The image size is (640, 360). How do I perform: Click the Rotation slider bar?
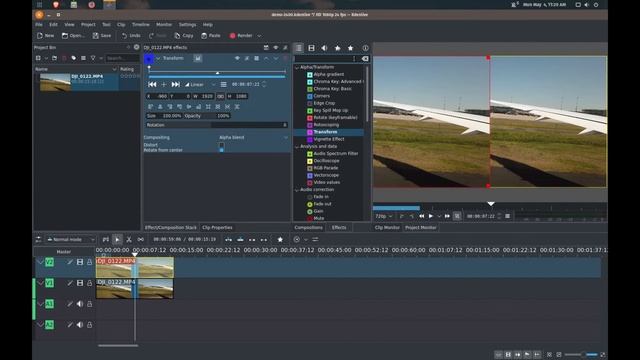[x=216, y=125]
